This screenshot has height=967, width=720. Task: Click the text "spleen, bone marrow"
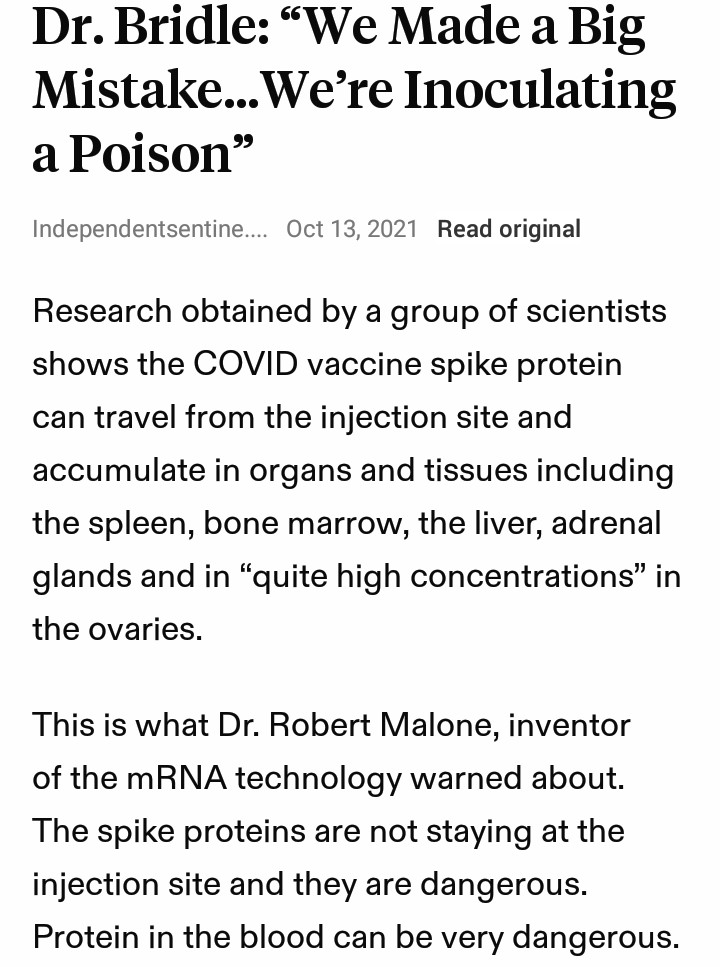point(241,524)
